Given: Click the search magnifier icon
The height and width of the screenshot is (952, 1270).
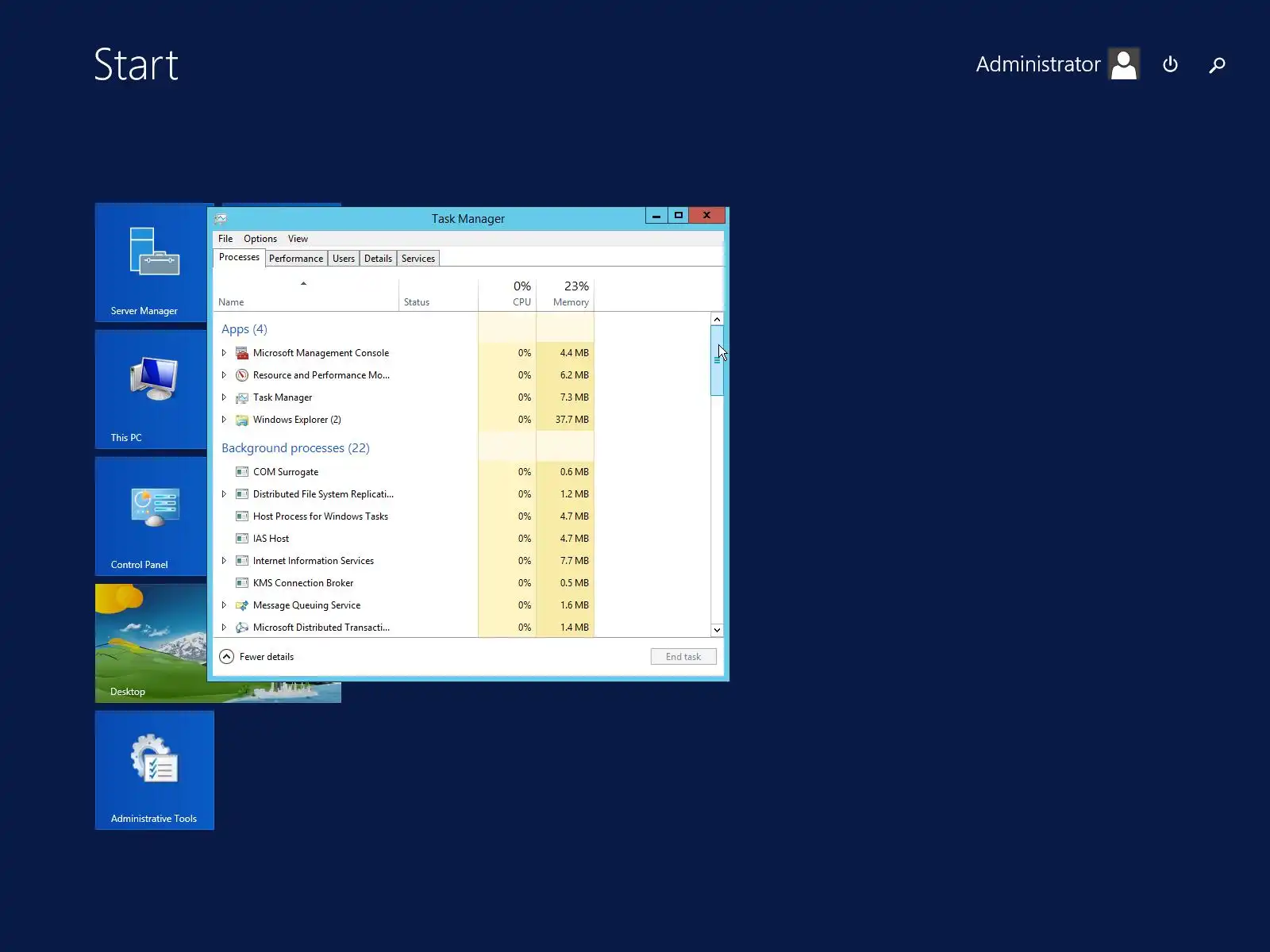Looking at the screenshot, I should [1218, 64].
